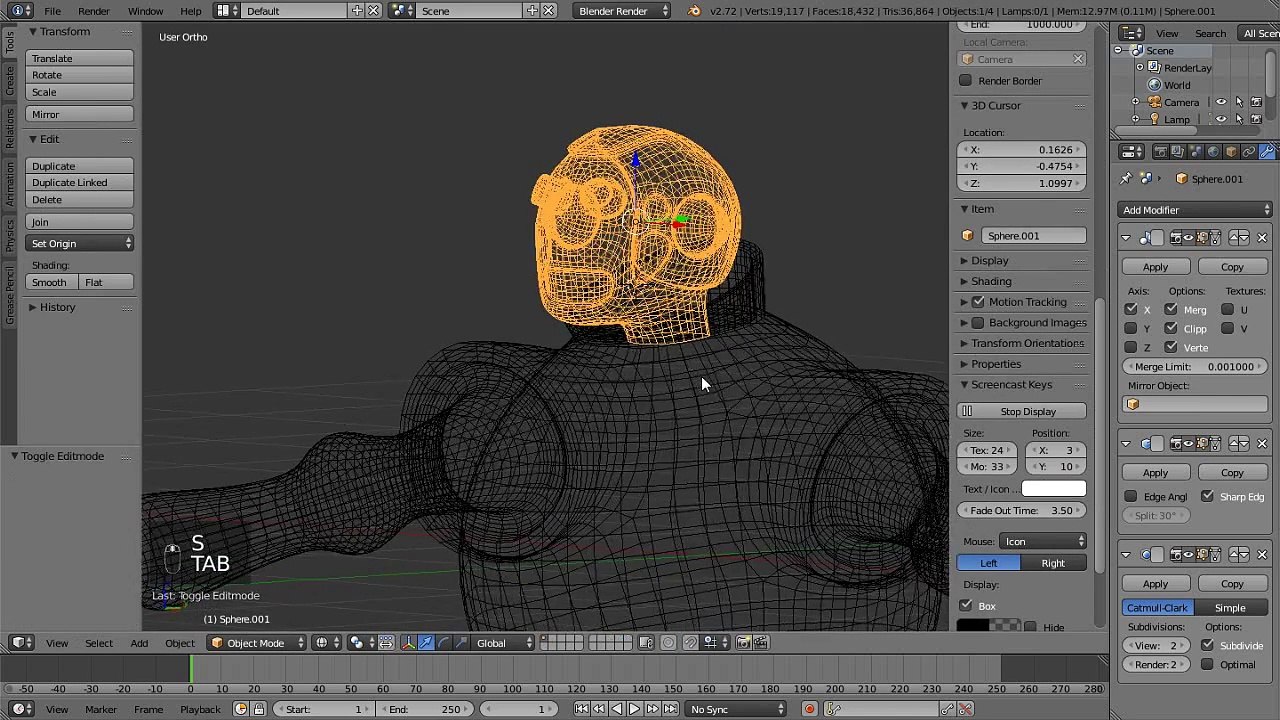Screen dimensions: 1280x720
Task: Click the Smooth shading button
Action: 49,283
